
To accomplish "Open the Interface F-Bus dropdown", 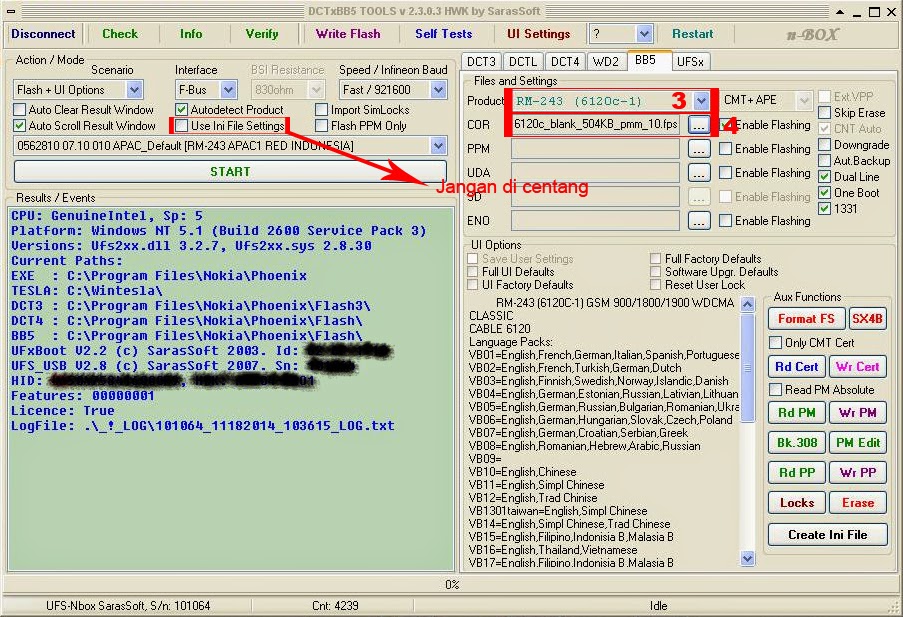I will 229,90.
